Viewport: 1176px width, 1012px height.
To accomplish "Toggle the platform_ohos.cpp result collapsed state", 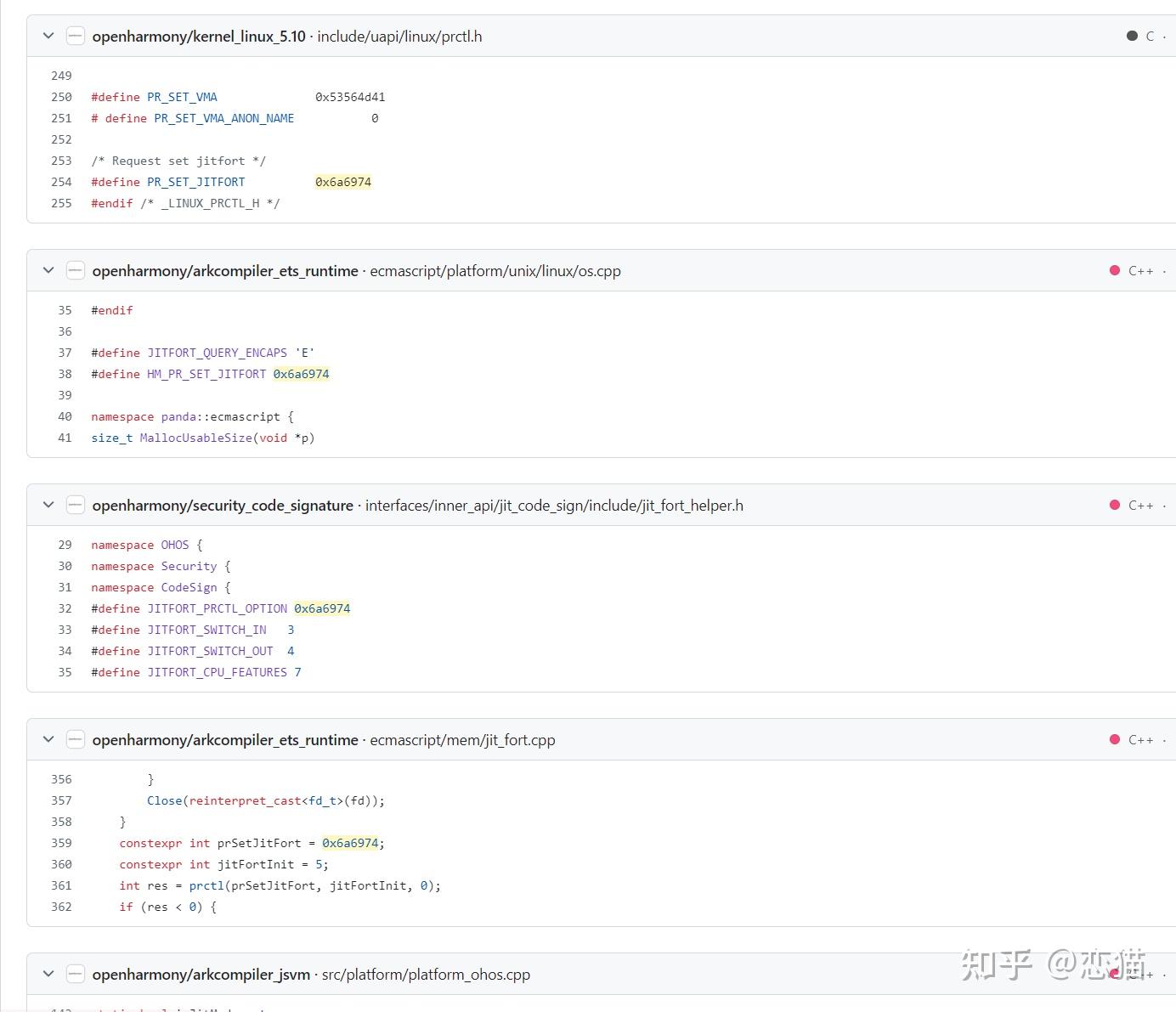I will coord(48,974).
